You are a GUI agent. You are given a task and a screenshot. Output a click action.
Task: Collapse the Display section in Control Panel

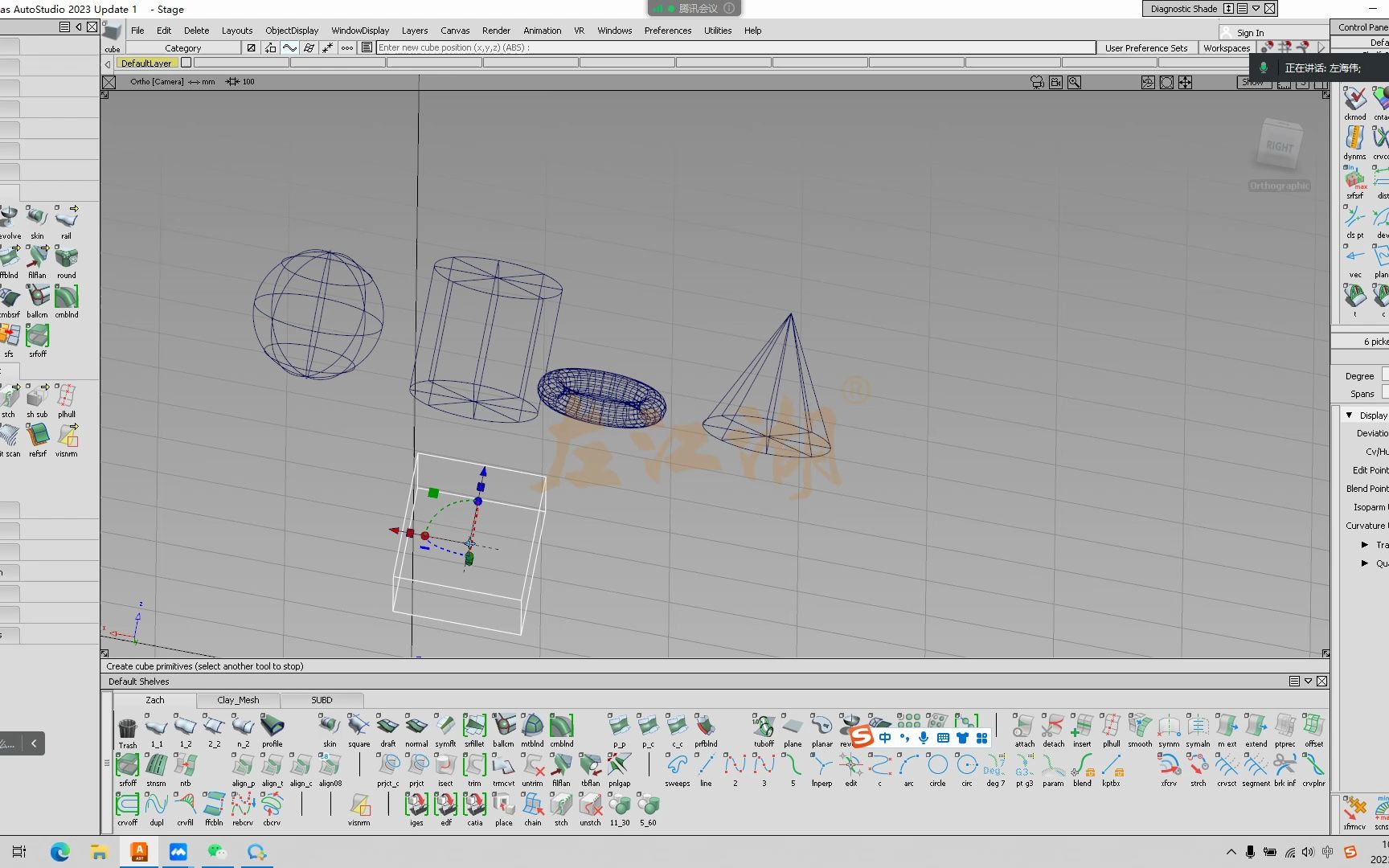point(1349,416)
